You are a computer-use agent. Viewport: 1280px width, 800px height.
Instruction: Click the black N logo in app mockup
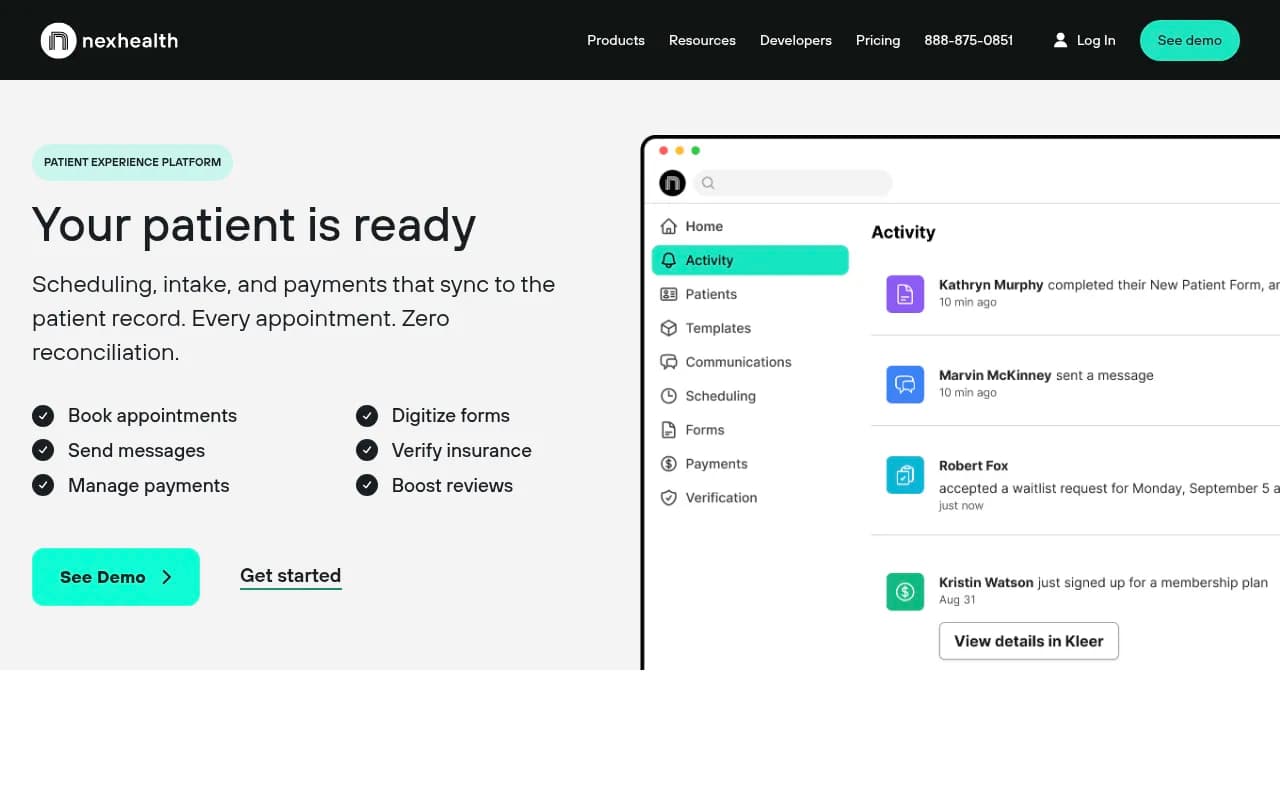[x=672, y=183]
